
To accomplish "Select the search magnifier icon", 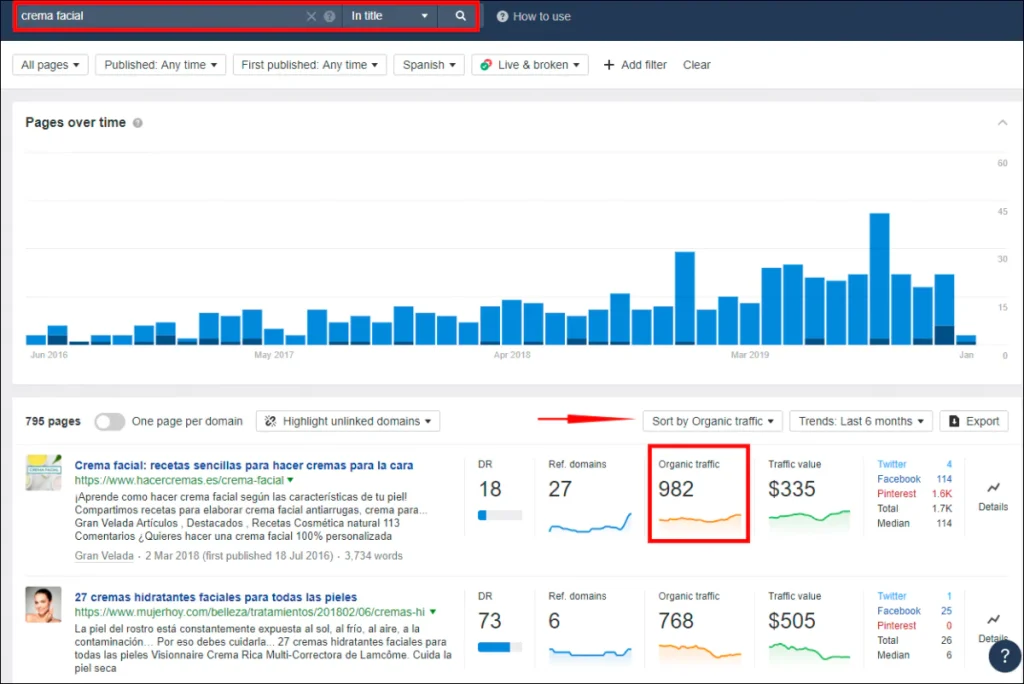I will click(459, 17).
